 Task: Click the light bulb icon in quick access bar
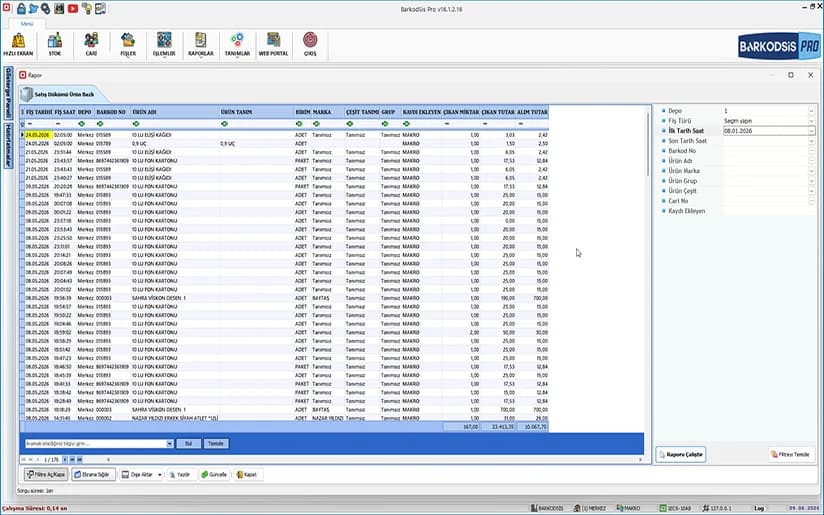click(87, 8)
